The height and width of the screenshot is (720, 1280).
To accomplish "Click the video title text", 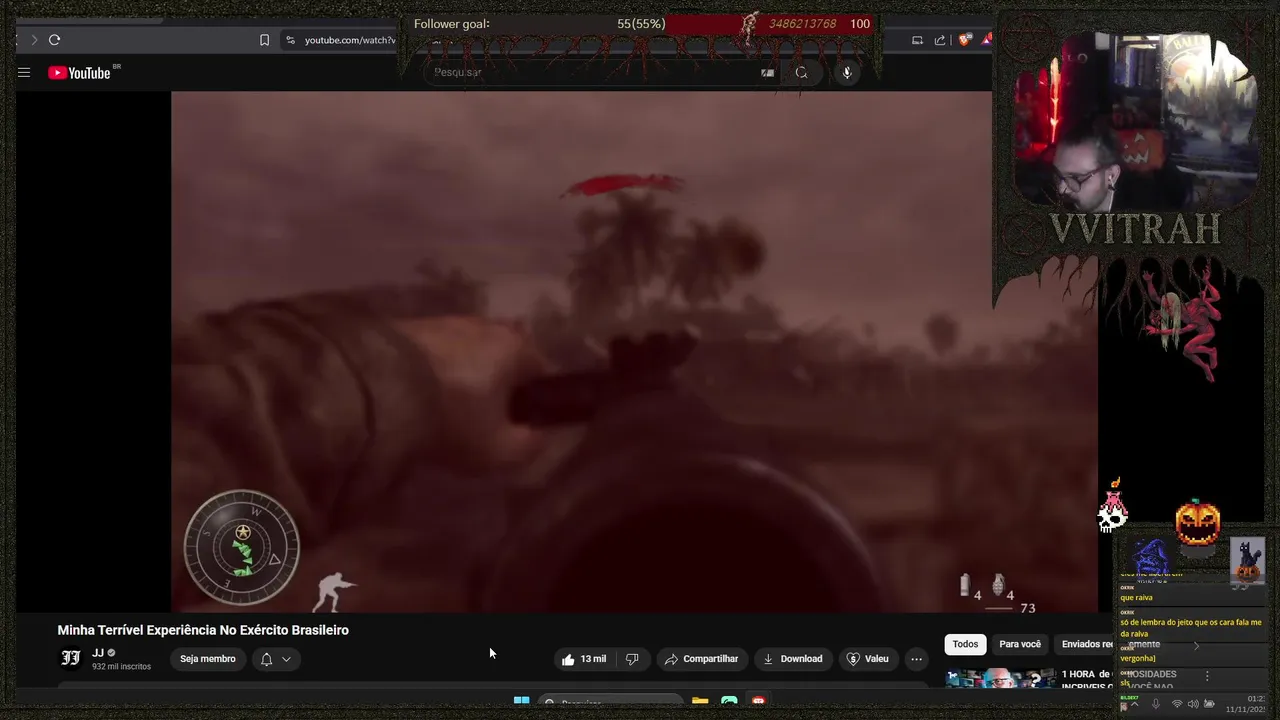I will pyautogui.click(x=203, y=630).
